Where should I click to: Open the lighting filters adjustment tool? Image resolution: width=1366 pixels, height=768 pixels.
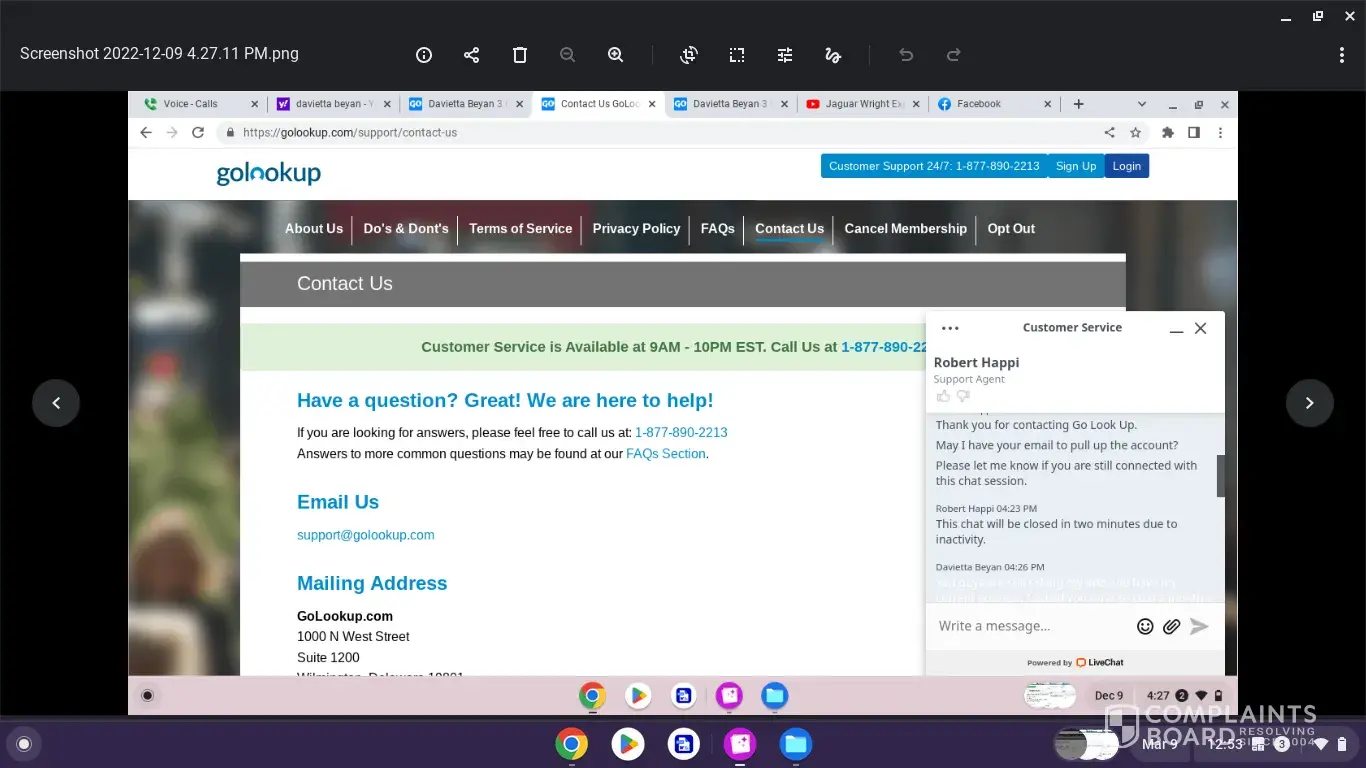(785, 55)
